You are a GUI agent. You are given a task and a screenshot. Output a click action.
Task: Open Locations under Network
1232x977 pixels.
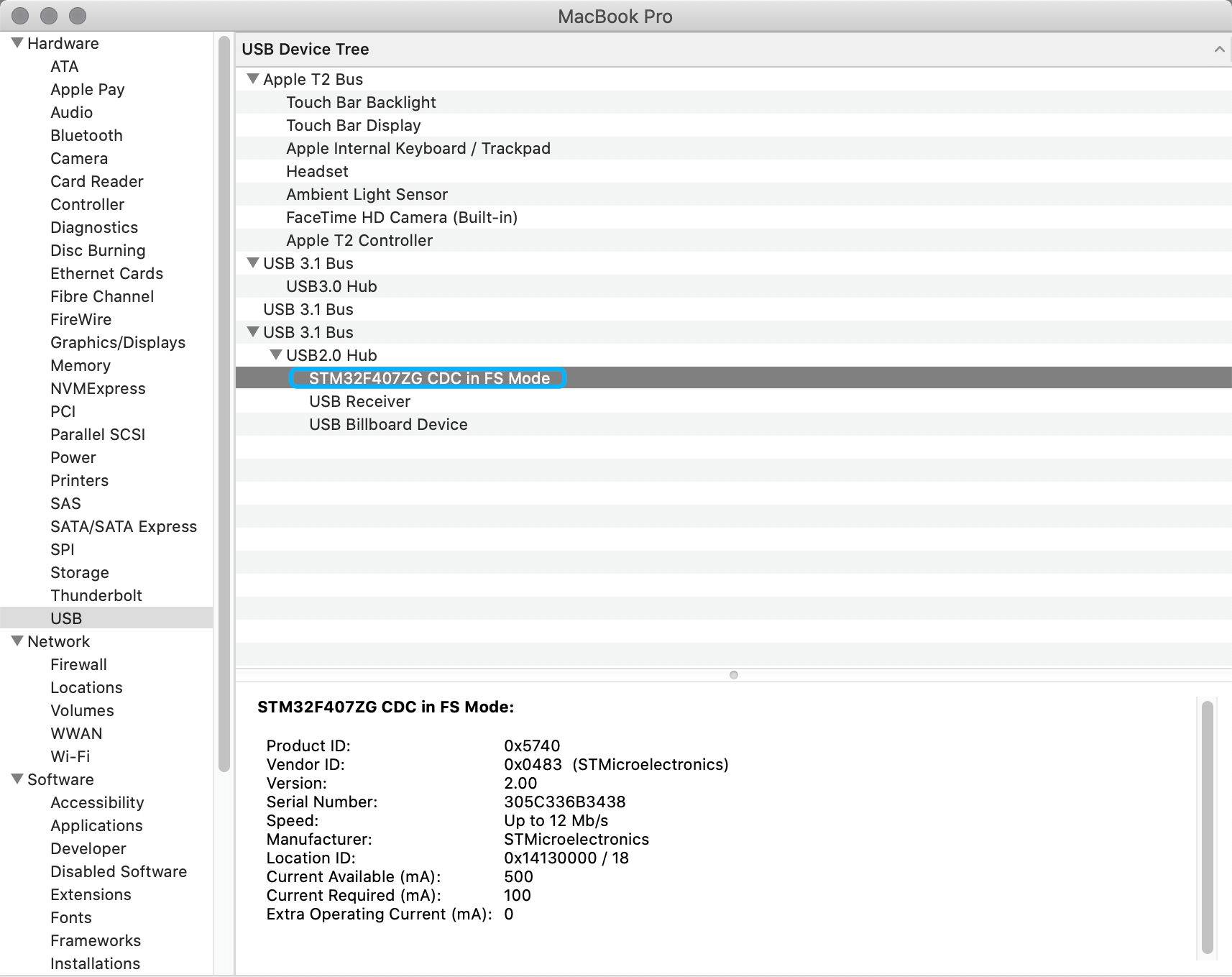pos(86,687)
